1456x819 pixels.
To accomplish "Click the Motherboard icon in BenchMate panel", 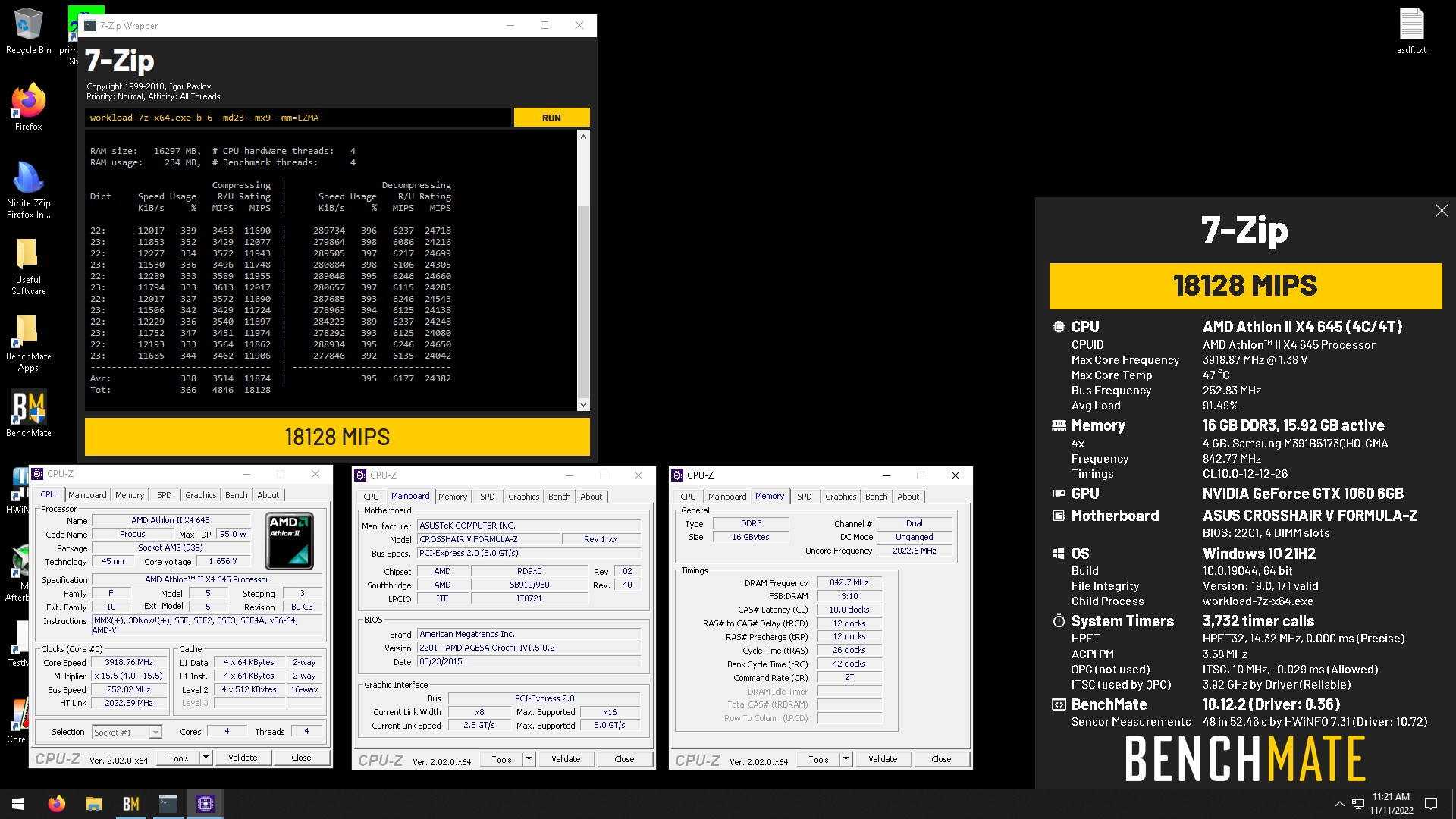I will pos(1059,516).
